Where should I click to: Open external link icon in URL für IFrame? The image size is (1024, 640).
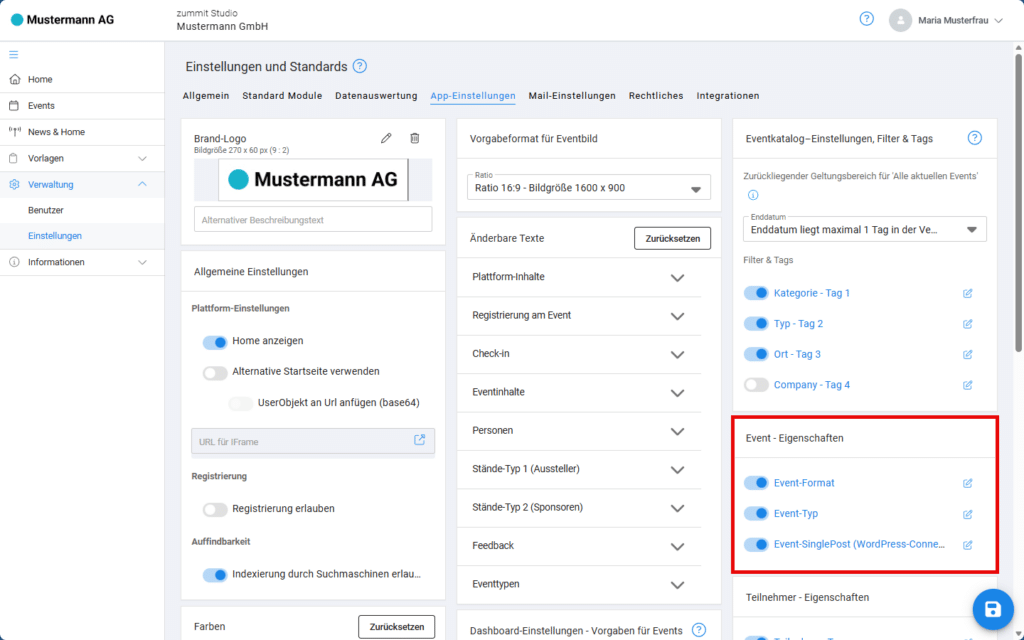(419, 440)
